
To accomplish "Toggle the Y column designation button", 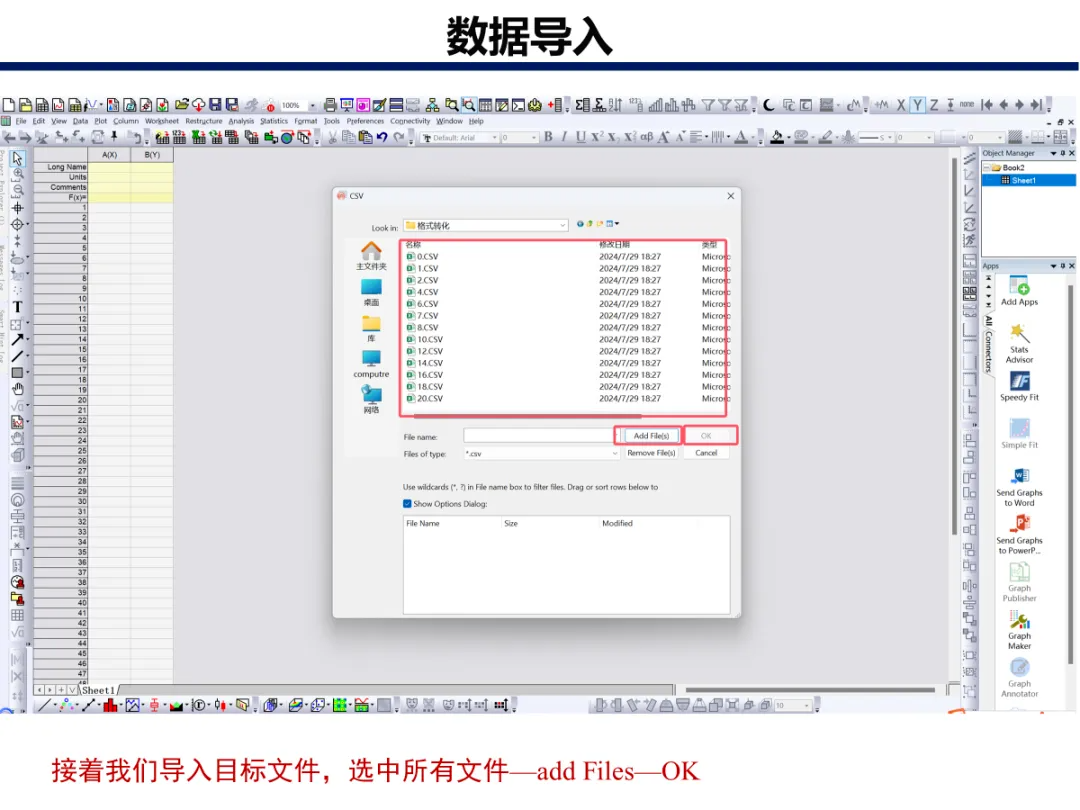I will pyautogui.click(x=917, y=105).
